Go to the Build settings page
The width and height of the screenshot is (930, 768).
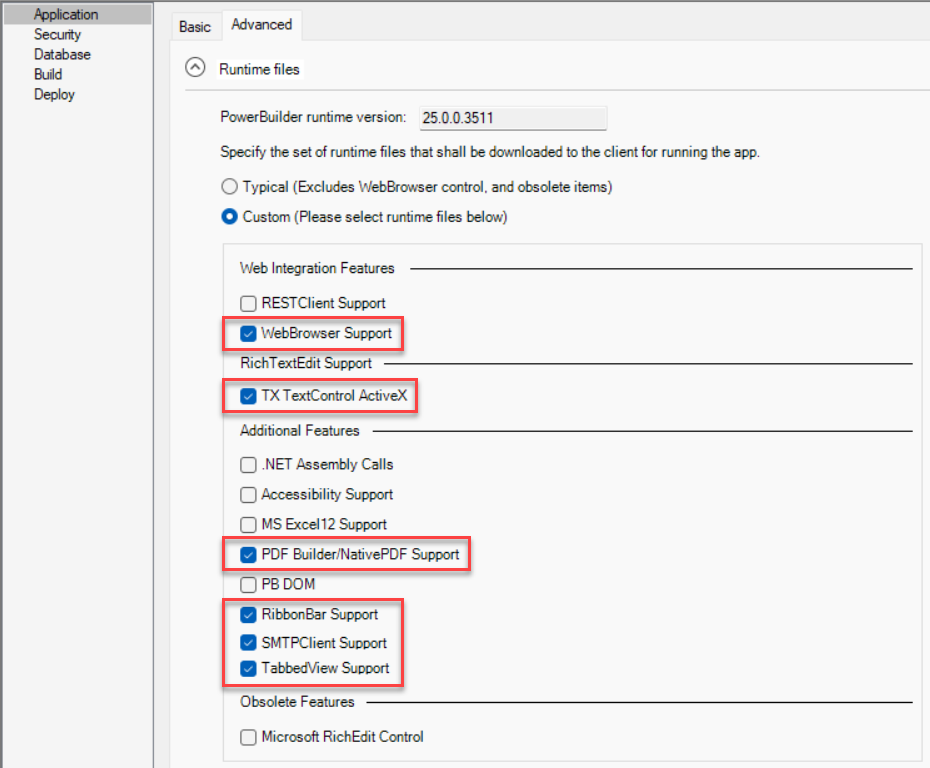coord(48,75)
